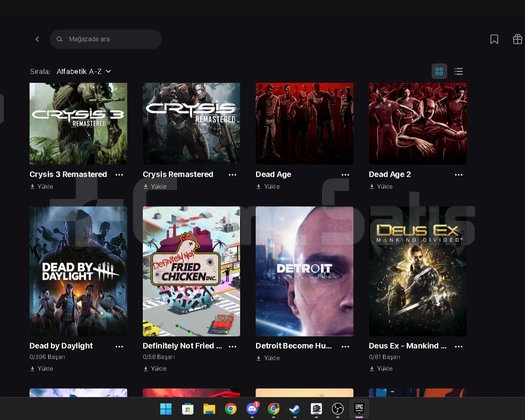Open Discord from the taskbar
The image size is (525, 420).
(252, 409)
